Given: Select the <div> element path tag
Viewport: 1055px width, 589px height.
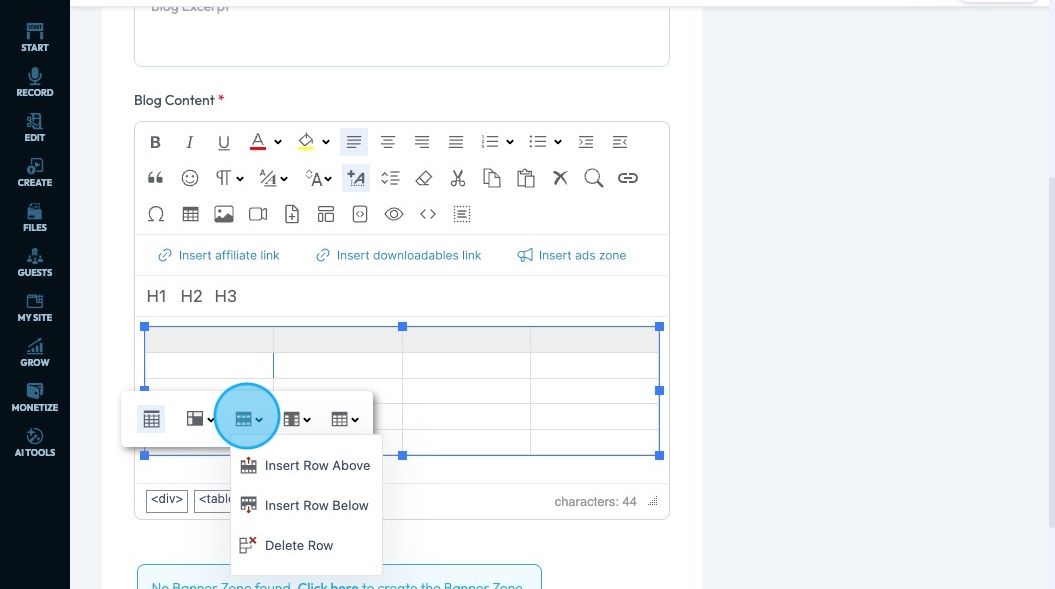Looking at the screenshot, I should (167, 500).
